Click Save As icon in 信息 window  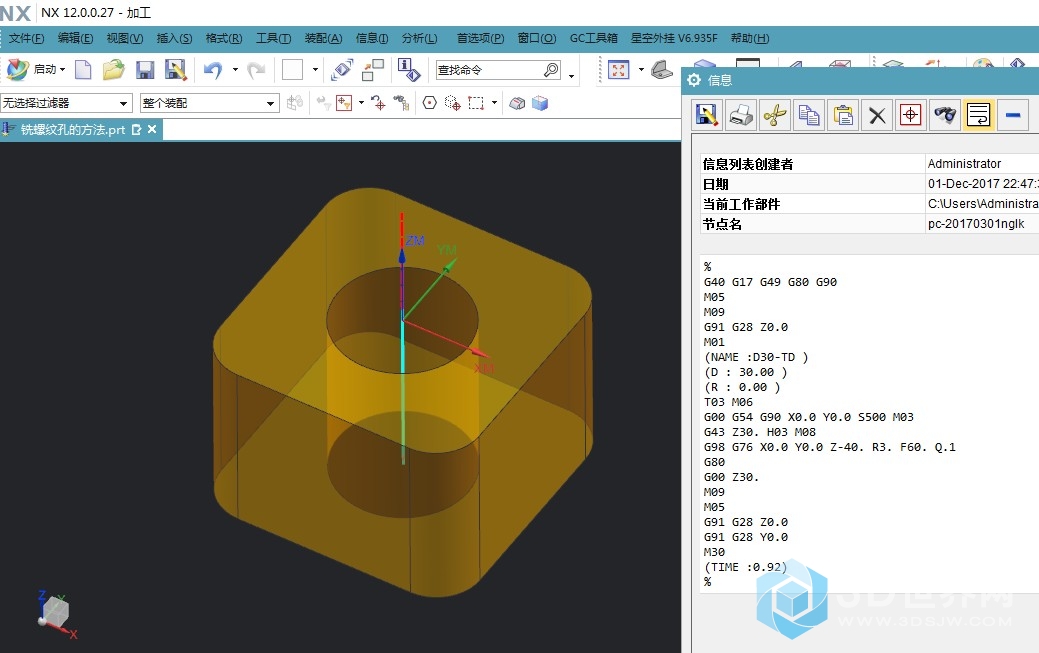(x=707, y=115)
